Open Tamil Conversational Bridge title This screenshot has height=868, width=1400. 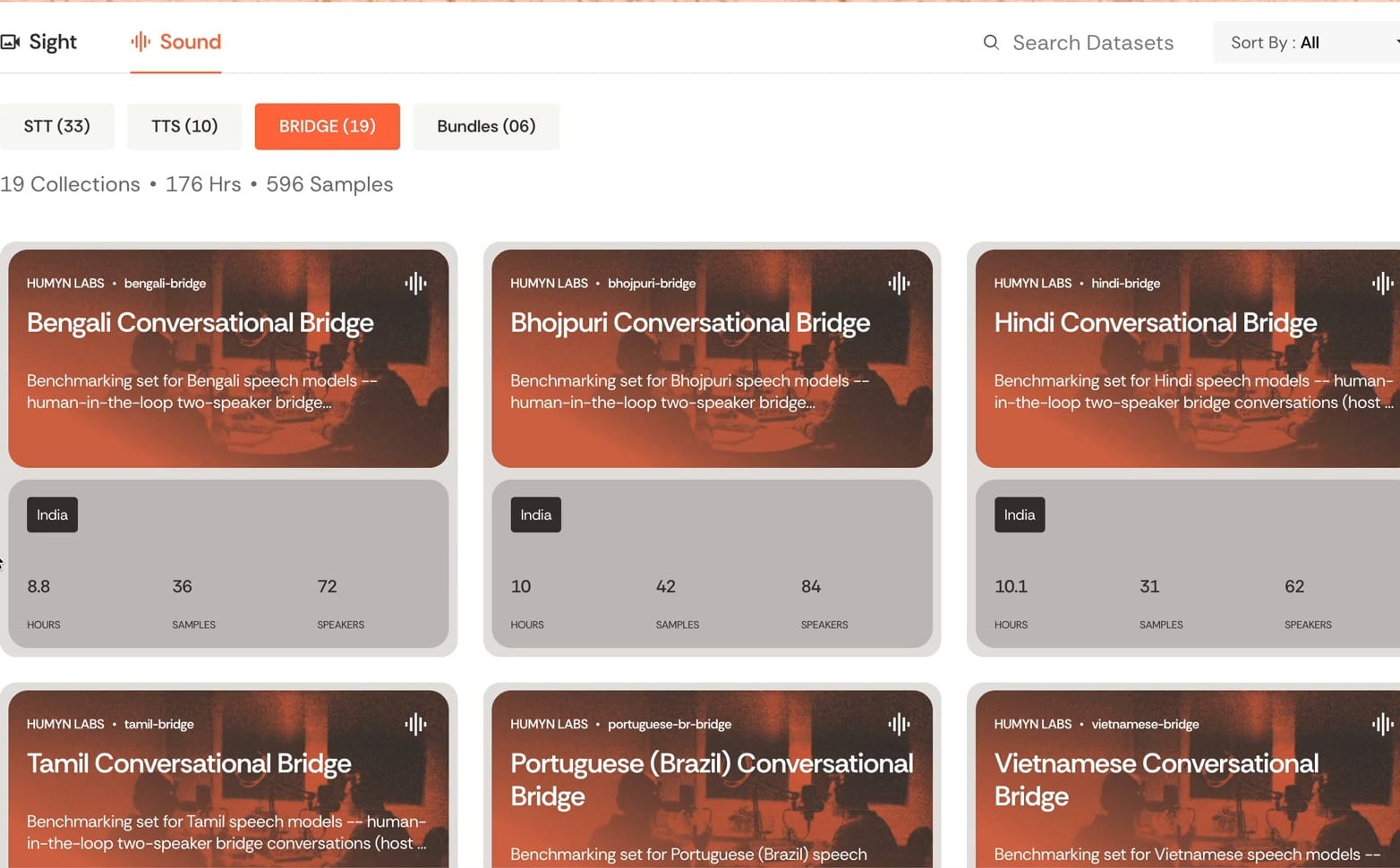189,763
